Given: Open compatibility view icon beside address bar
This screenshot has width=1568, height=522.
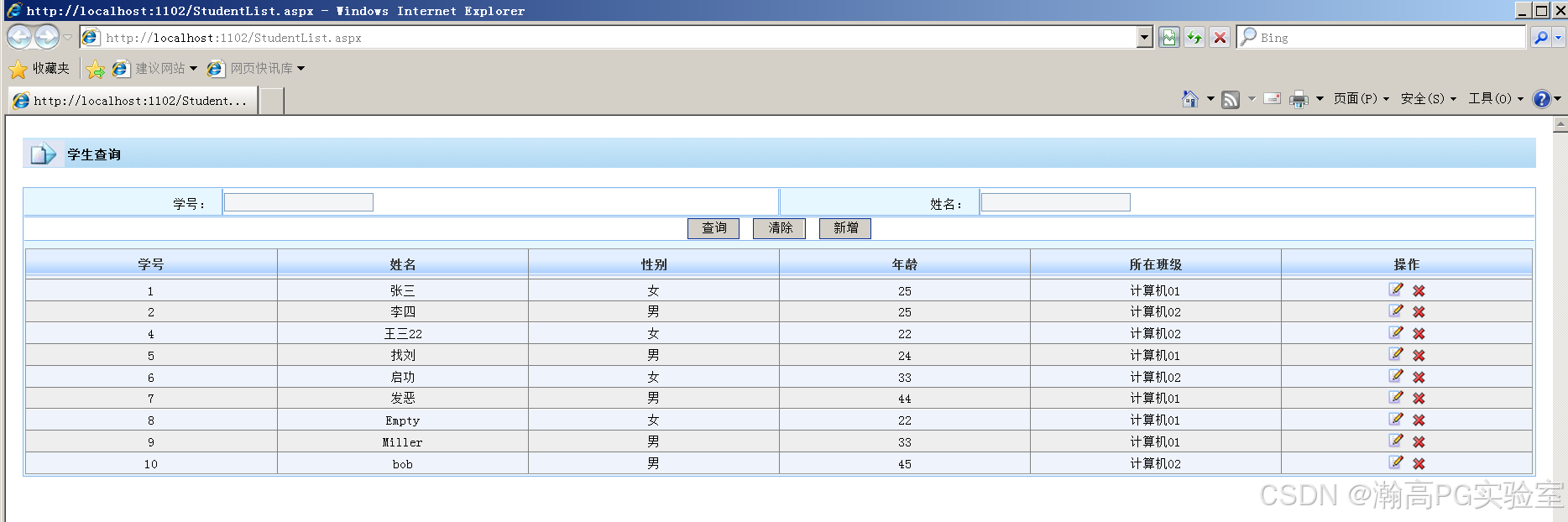Looking at the screenshot, I should click(x=1169, y=37).
